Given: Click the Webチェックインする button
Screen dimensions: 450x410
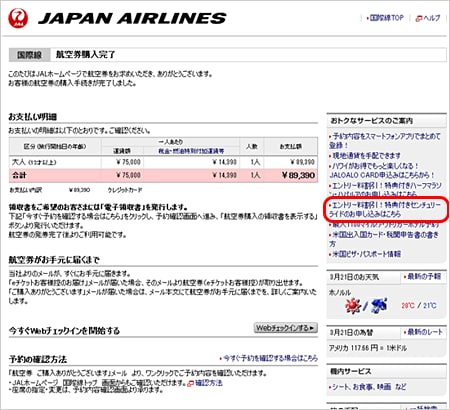Looking at the screenshot, I should coord(285,328).
